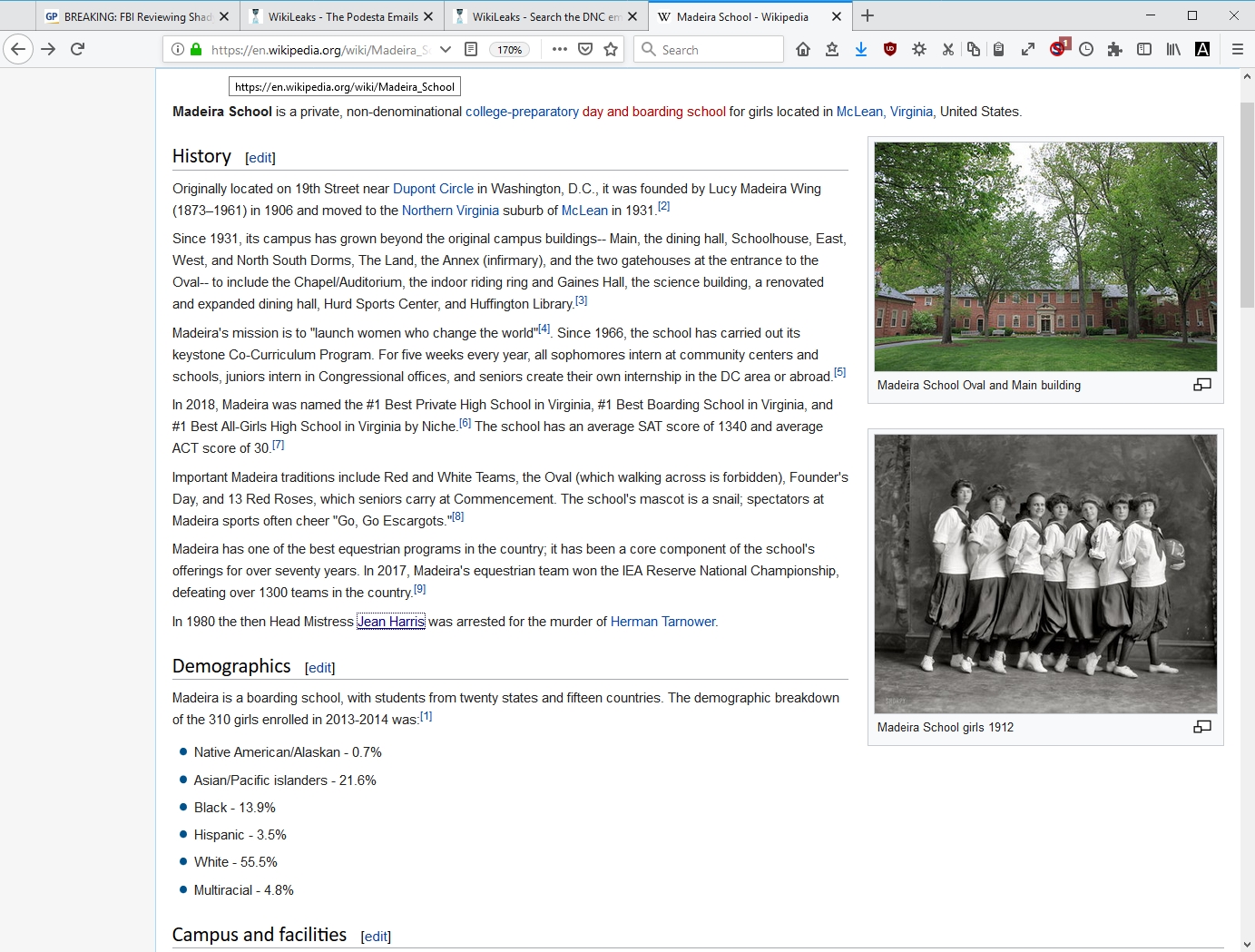Click the vertical scrollbar thumb
The width and height of the screenshot is (1255, 952).
(1247, 204)
